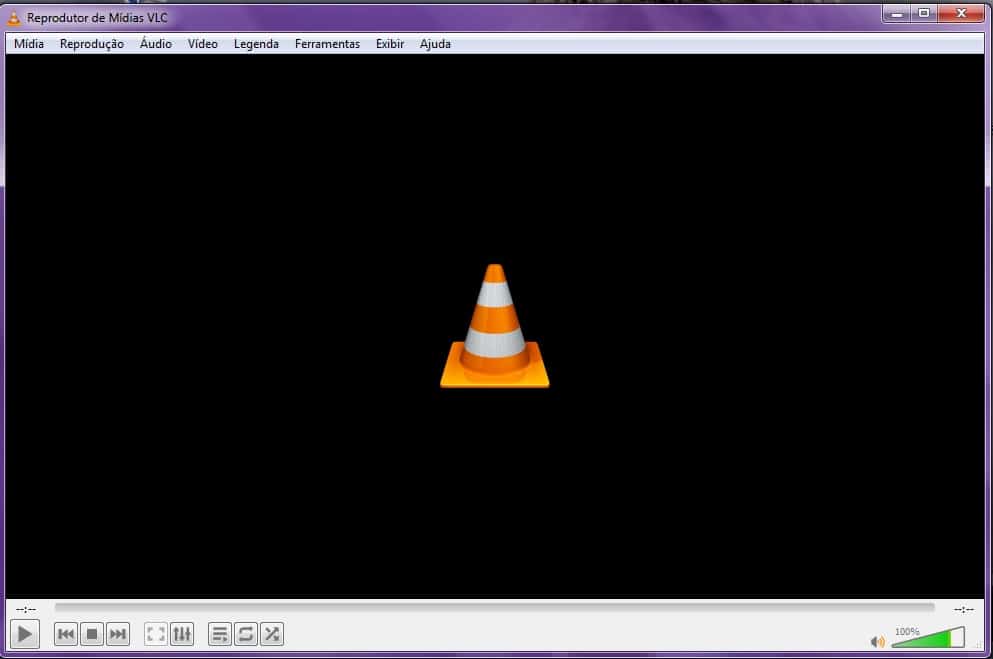Viewport: 993px width, 659px height.
Task: Open the Legenda menu
Action: [x=256, y=44]
